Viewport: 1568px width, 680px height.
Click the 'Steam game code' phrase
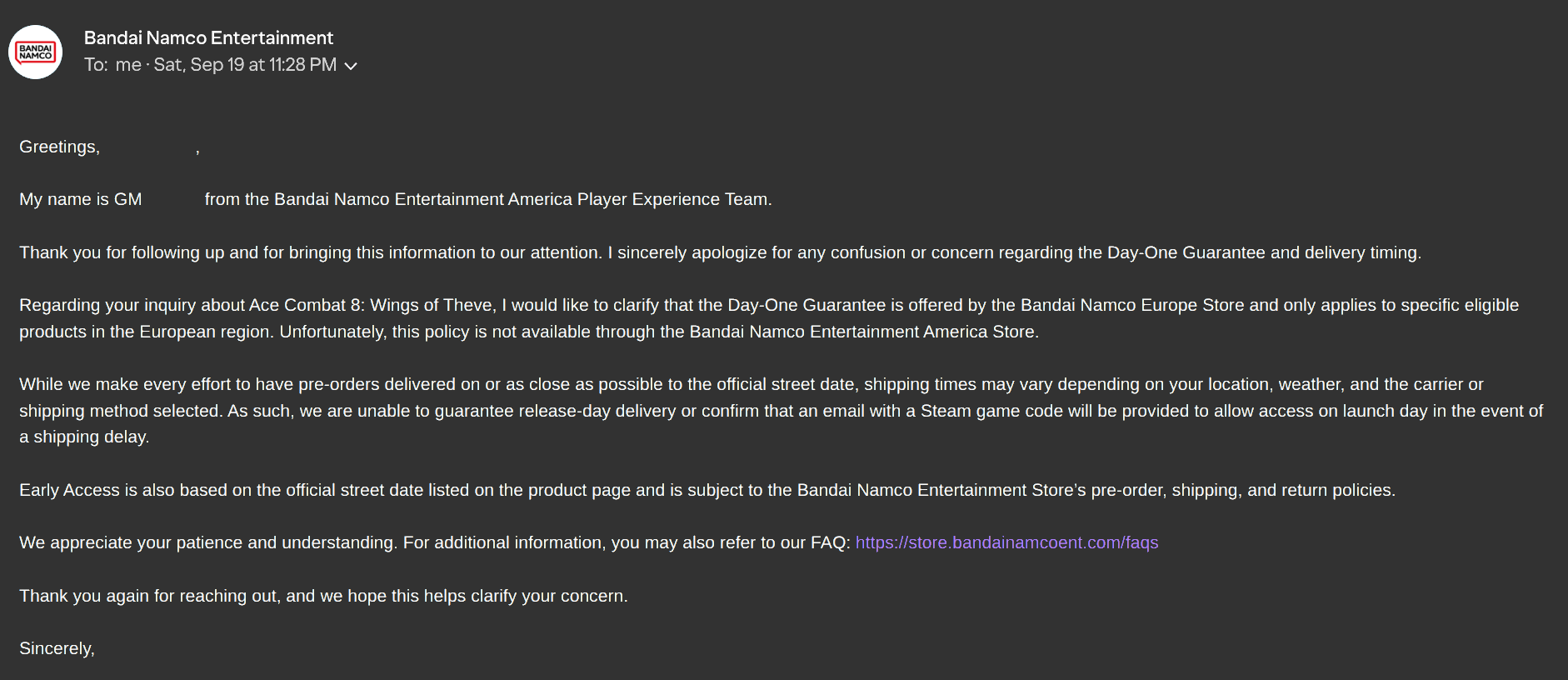tap(986, 411)
